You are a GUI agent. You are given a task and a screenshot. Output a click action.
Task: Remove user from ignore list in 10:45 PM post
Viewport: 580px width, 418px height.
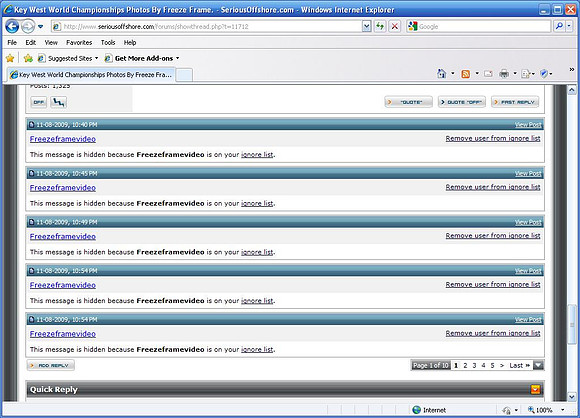click(493, 187)
